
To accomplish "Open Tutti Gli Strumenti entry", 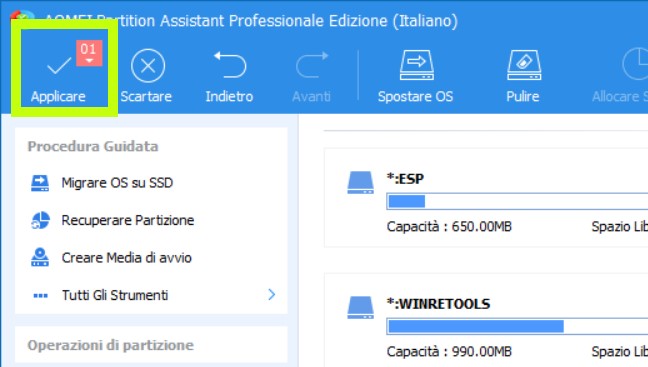I will [x=151, y=295].
